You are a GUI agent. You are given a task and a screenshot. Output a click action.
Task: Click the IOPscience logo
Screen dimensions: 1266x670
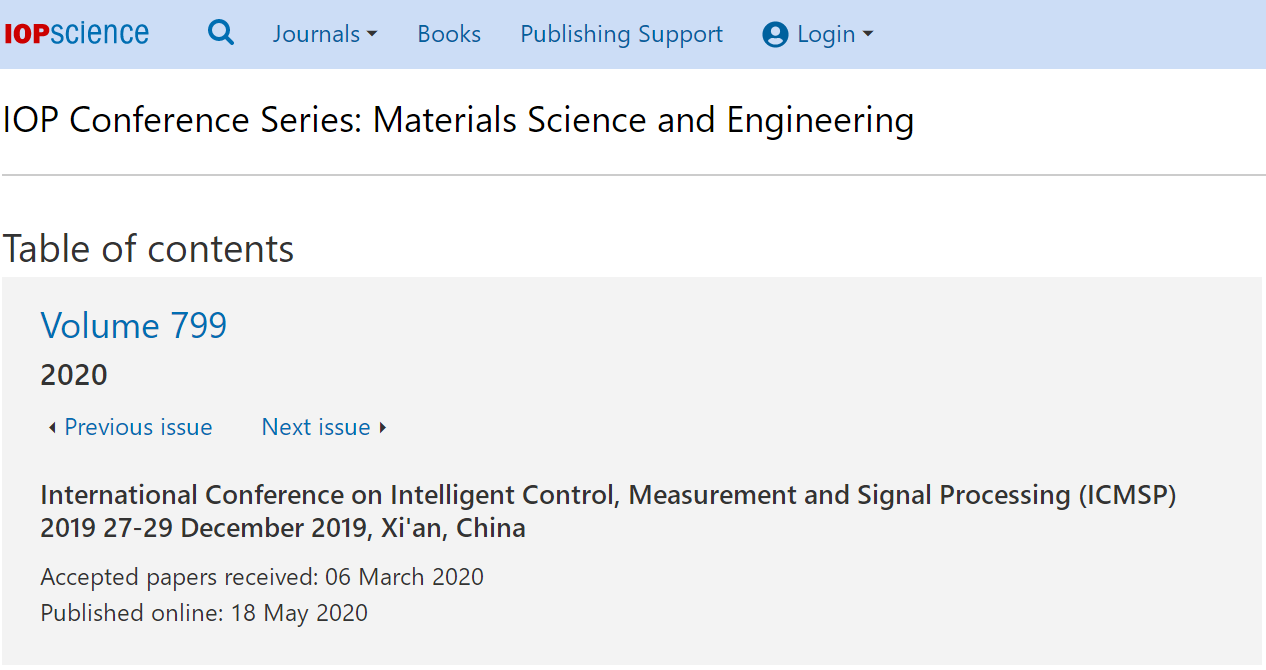(x=76, y=34)
